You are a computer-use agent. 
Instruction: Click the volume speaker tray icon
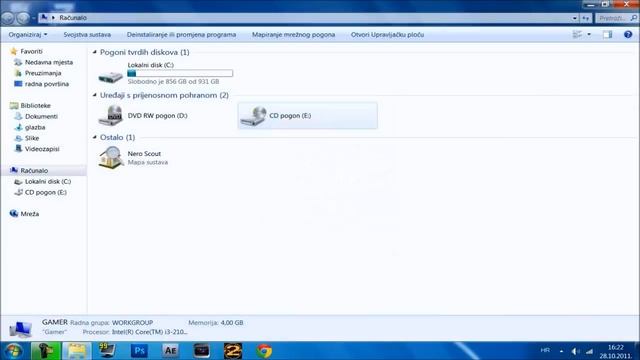(x=575, y=351)
